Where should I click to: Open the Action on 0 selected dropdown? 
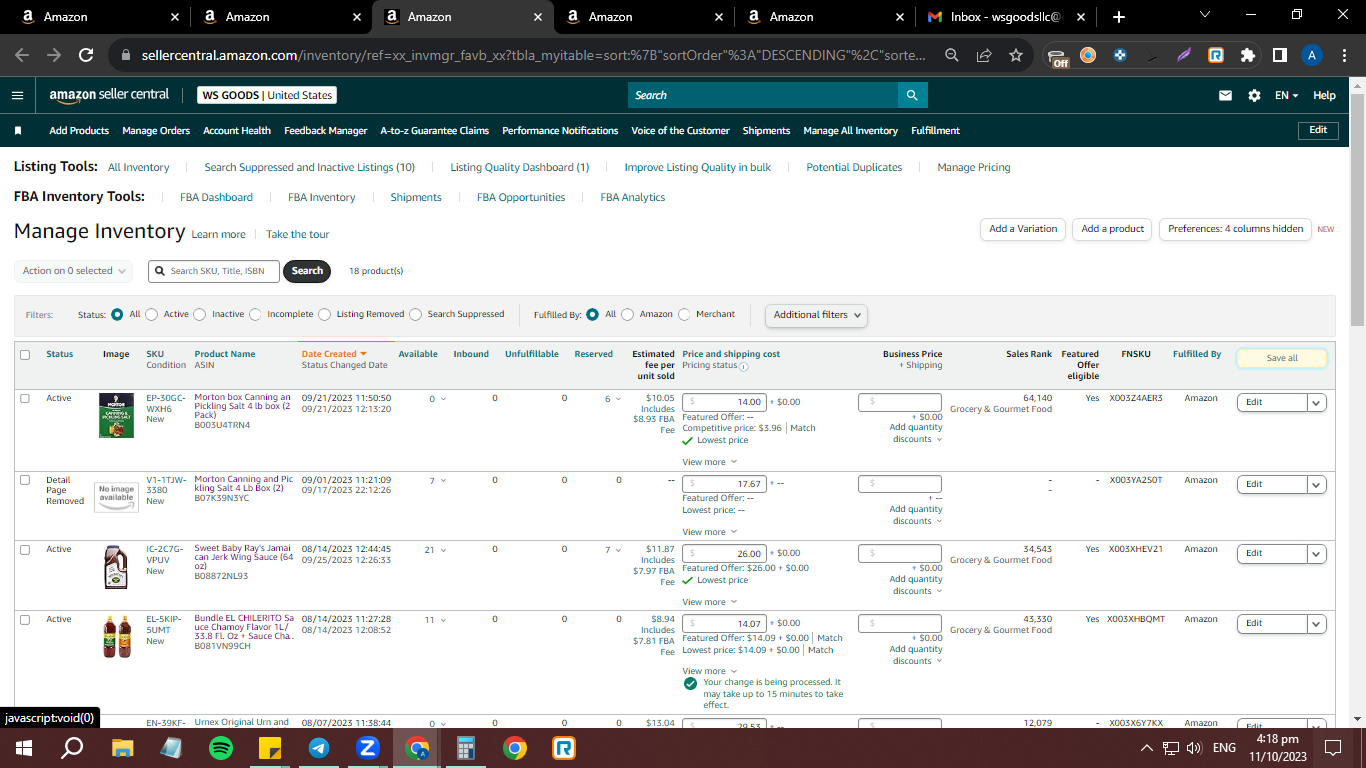coord(74,271)
